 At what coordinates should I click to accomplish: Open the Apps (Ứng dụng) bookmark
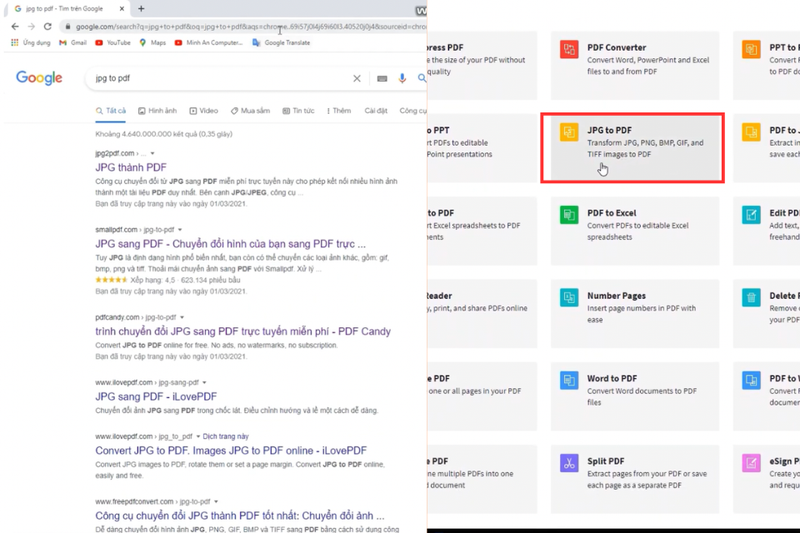pos(31,43)
